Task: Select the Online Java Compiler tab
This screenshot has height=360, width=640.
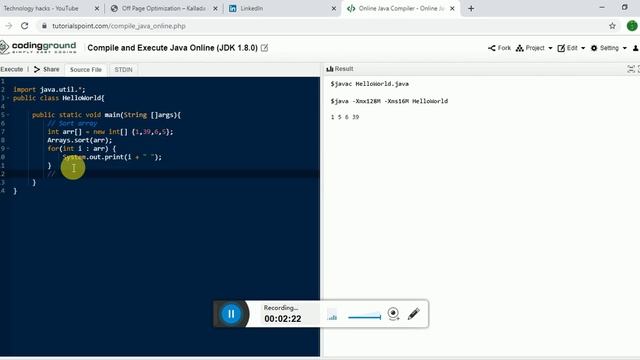Action: (396, 8)
